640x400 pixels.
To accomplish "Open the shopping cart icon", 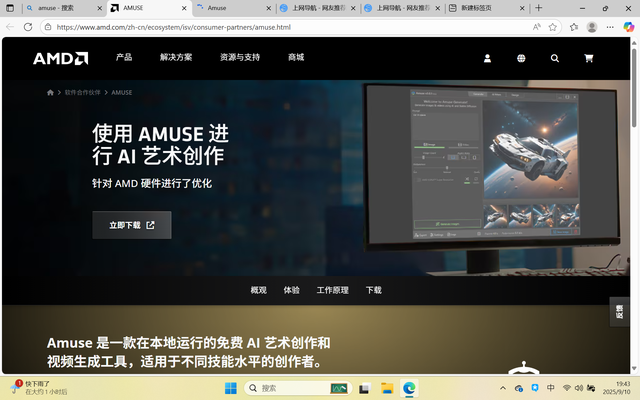I will [x=589, y=58].
